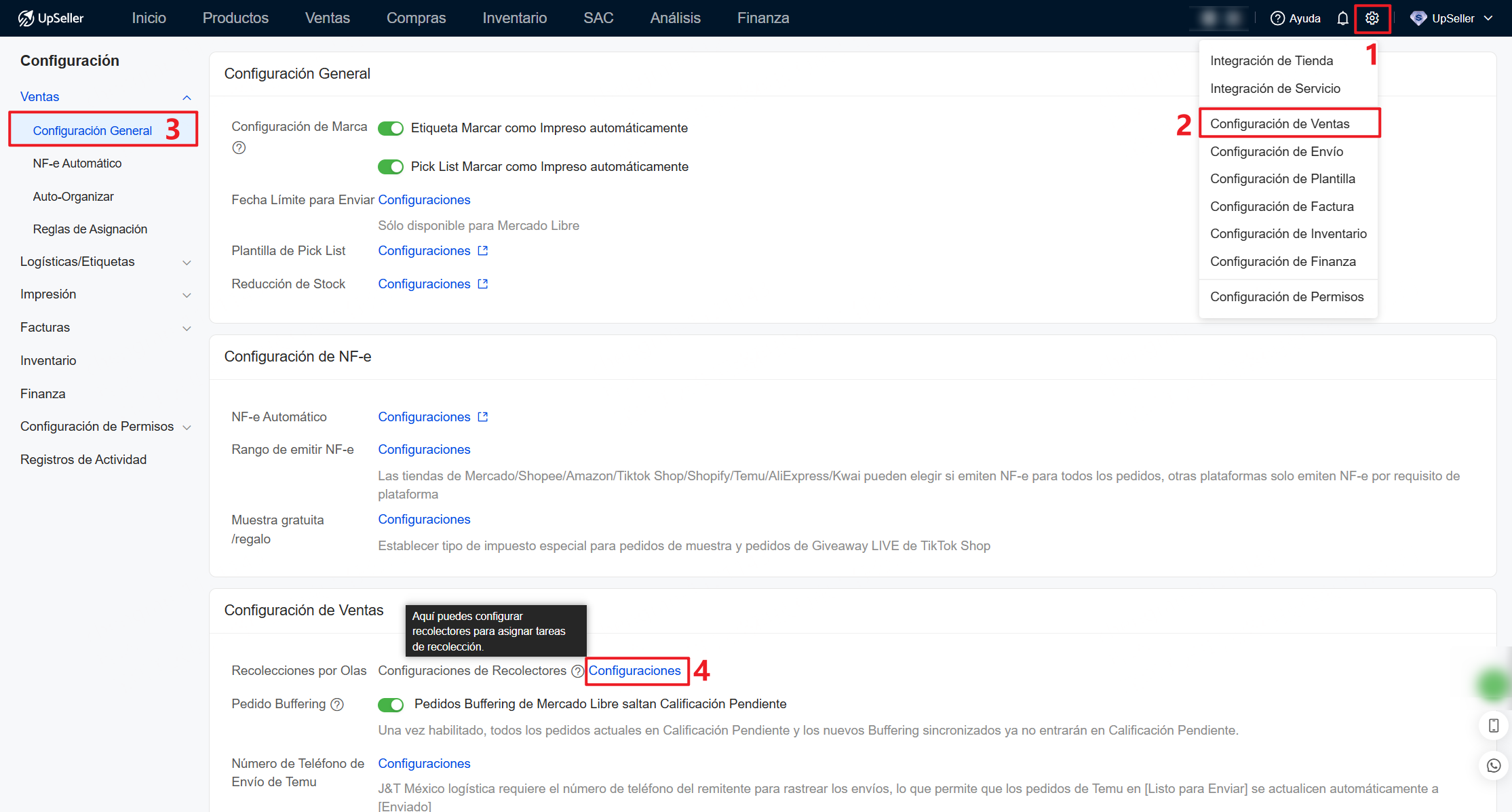The height and width of the screenshot is (812, 1512).
Task: Click help icon under Configuración de Marca
Action: point(239,147)
